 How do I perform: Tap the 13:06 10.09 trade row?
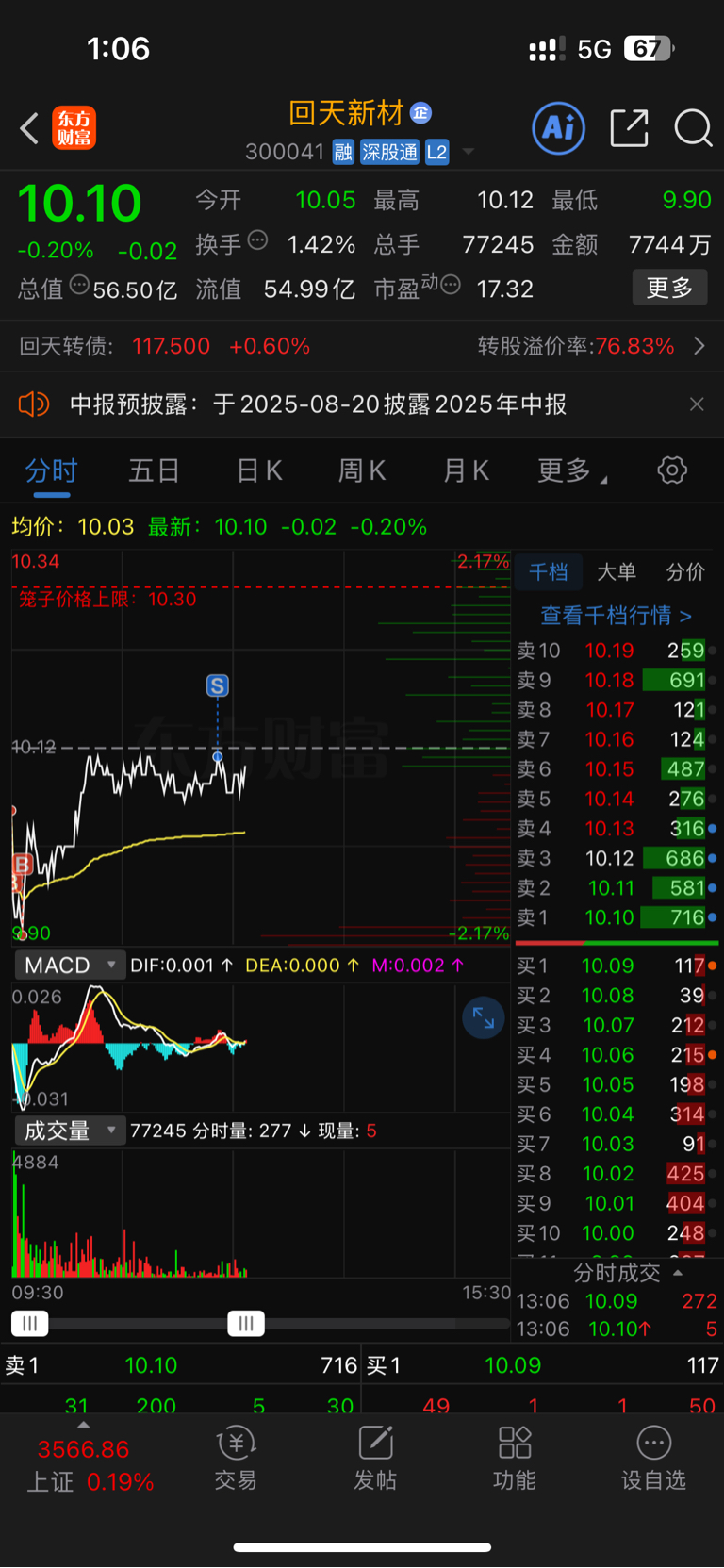[x=617, y=1301]
